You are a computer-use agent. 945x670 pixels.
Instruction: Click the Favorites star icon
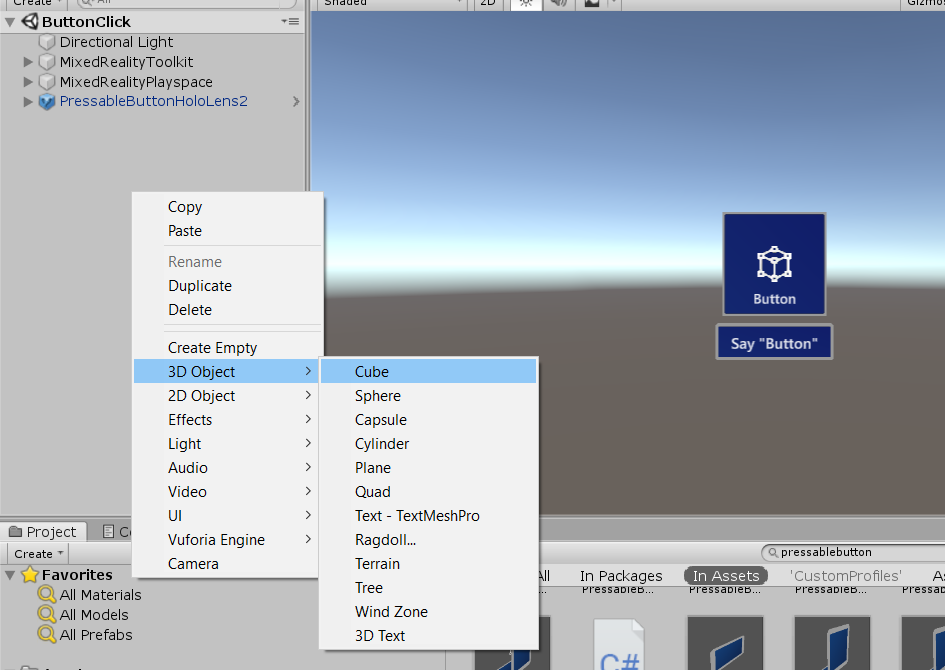(x=30, y=575)
